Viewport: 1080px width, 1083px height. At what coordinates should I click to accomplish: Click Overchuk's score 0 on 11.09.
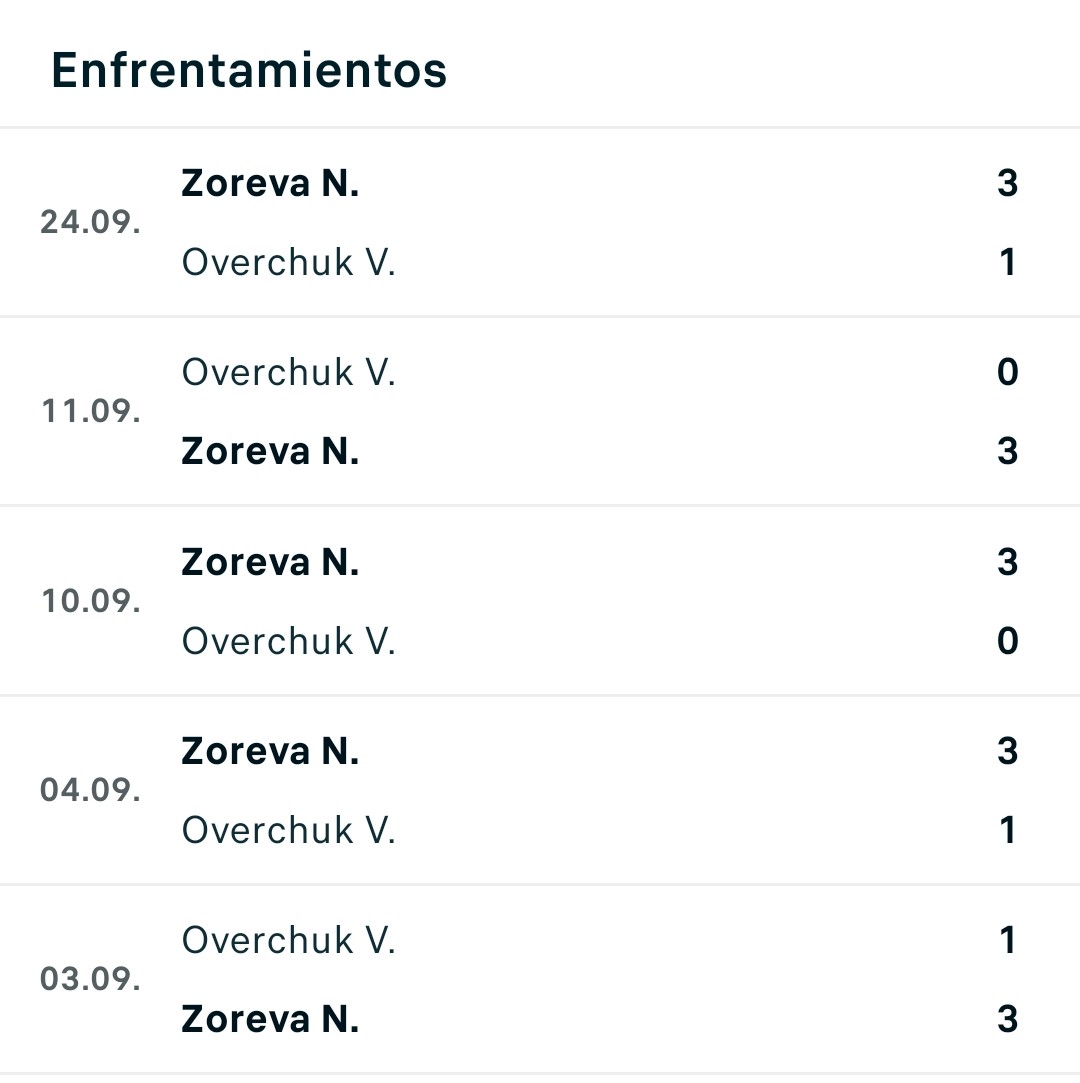click(x=1007, y=372)
